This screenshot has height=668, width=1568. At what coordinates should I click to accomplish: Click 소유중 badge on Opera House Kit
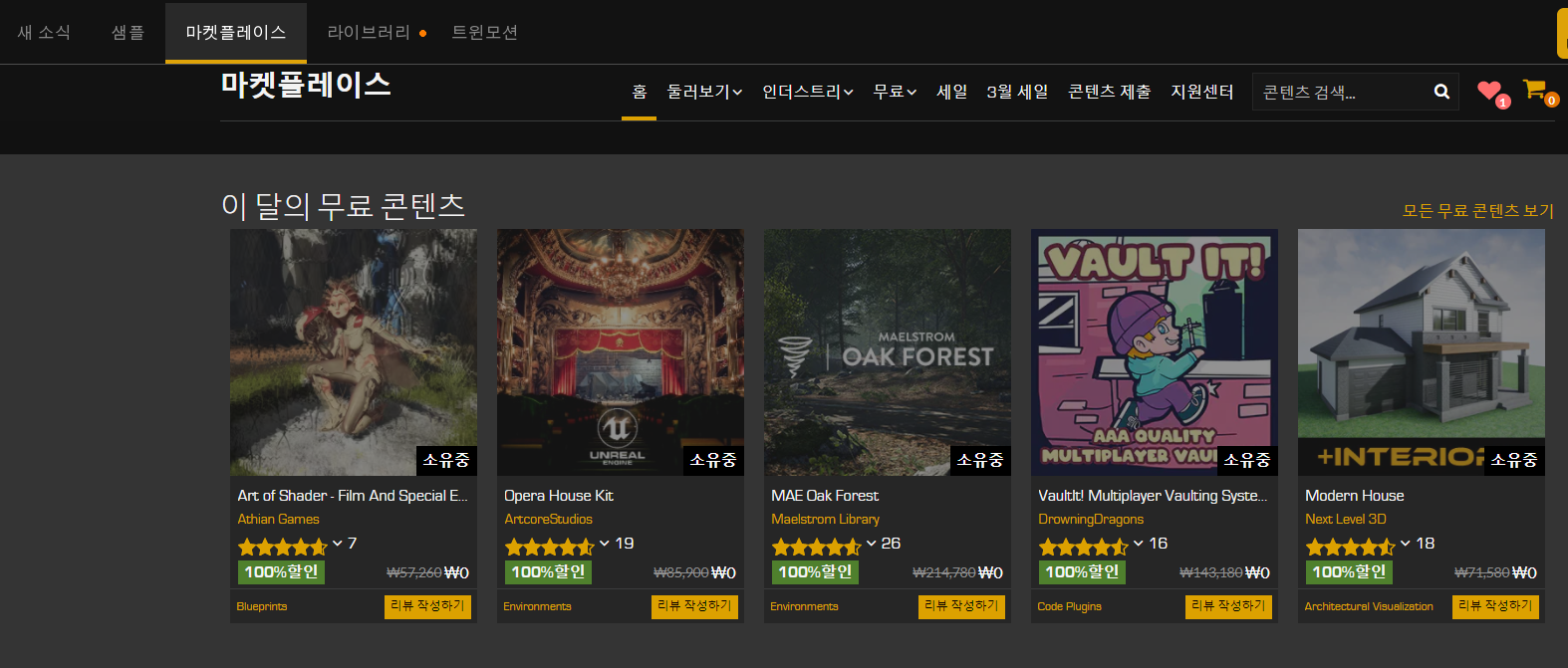(713, 460)
